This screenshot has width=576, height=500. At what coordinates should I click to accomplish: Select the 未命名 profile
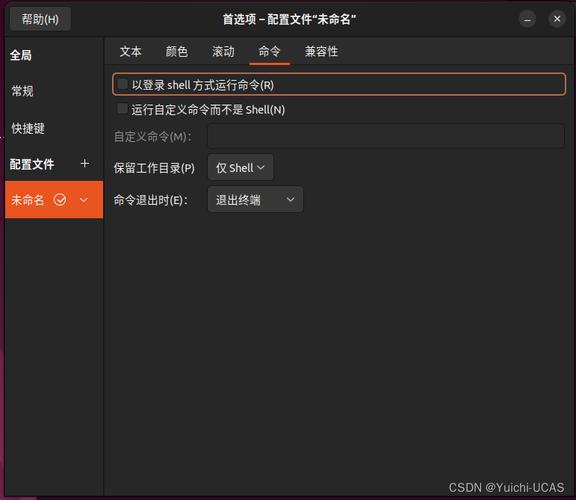point(54,199)
